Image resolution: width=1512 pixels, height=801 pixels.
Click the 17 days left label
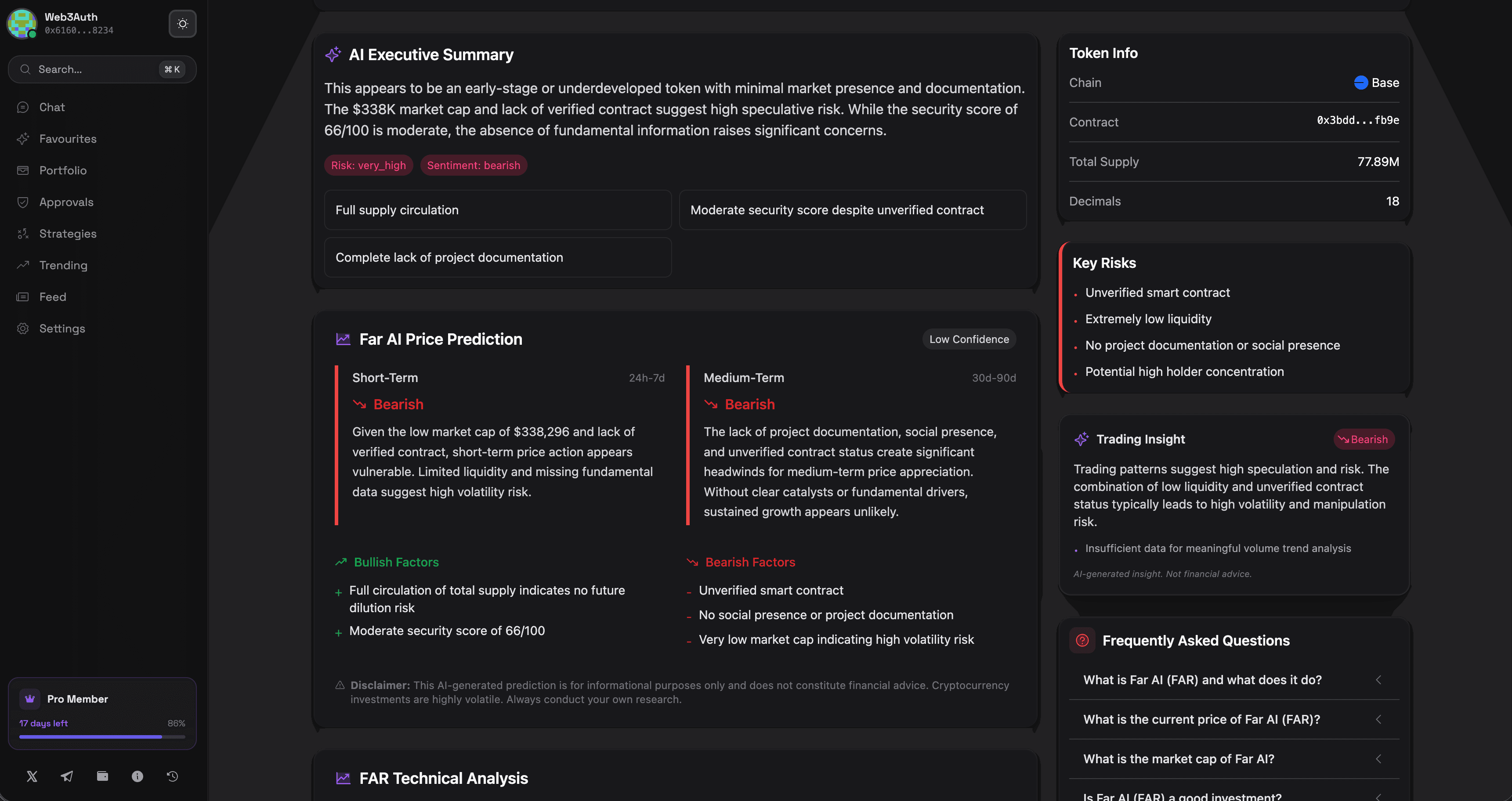43,724
